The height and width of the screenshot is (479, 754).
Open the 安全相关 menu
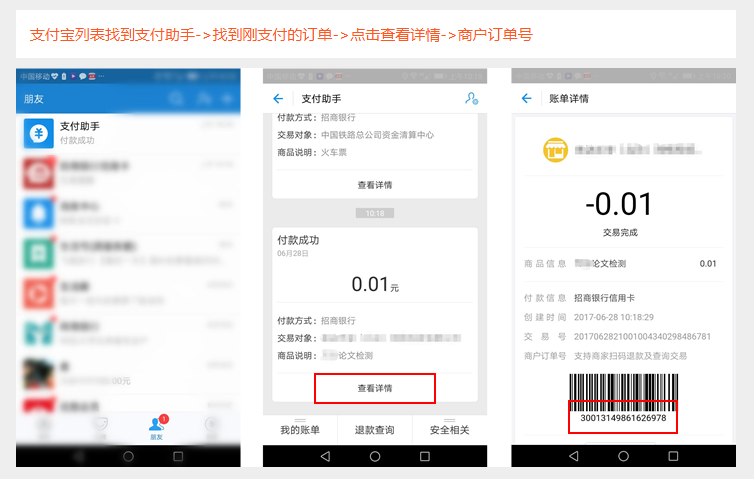[x=449, y=430]
